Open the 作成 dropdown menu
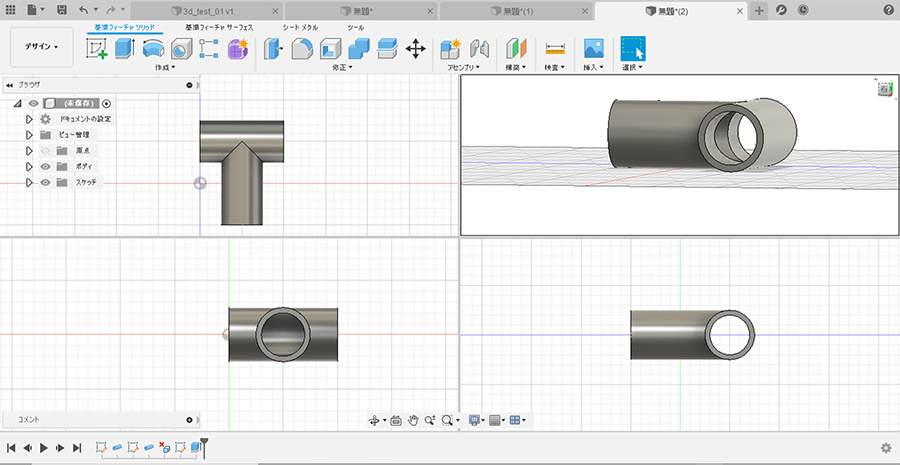 [164, 68]
